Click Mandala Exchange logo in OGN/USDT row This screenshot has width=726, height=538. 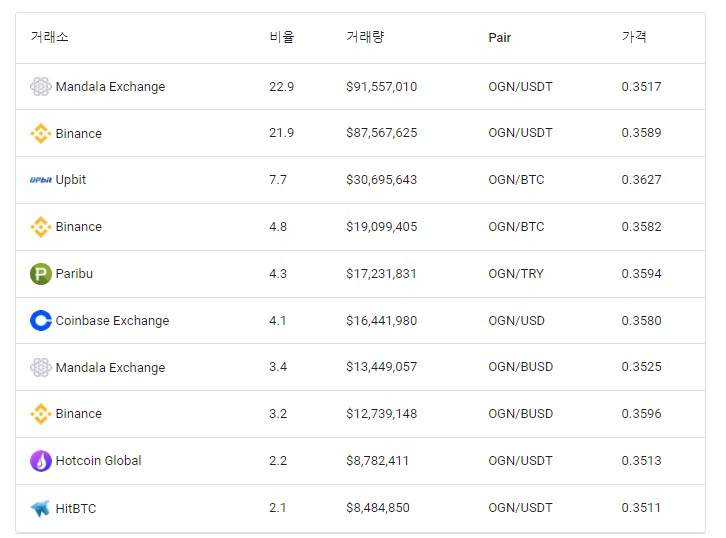[x=41, y=87]
